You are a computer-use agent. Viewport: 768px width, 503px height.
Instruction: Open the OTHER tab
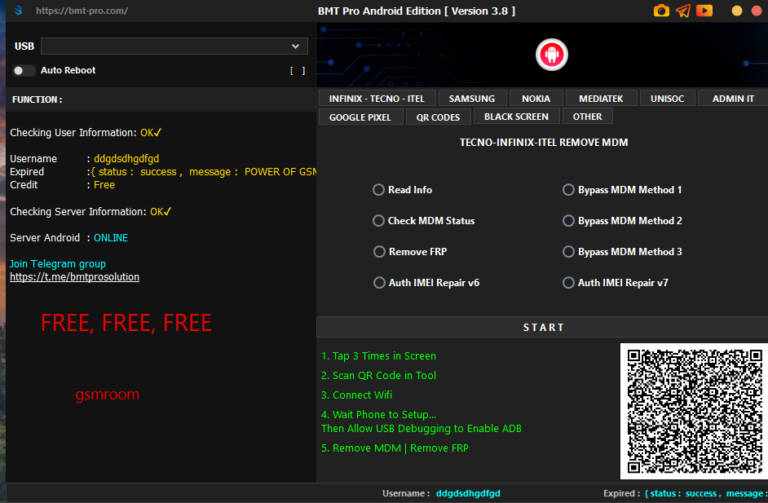point(587,117)
